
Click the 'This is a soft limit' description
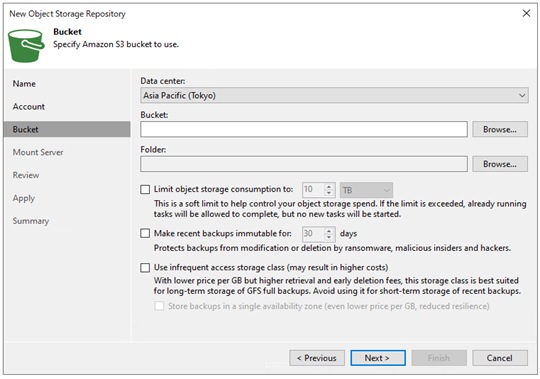coord(340,209)
